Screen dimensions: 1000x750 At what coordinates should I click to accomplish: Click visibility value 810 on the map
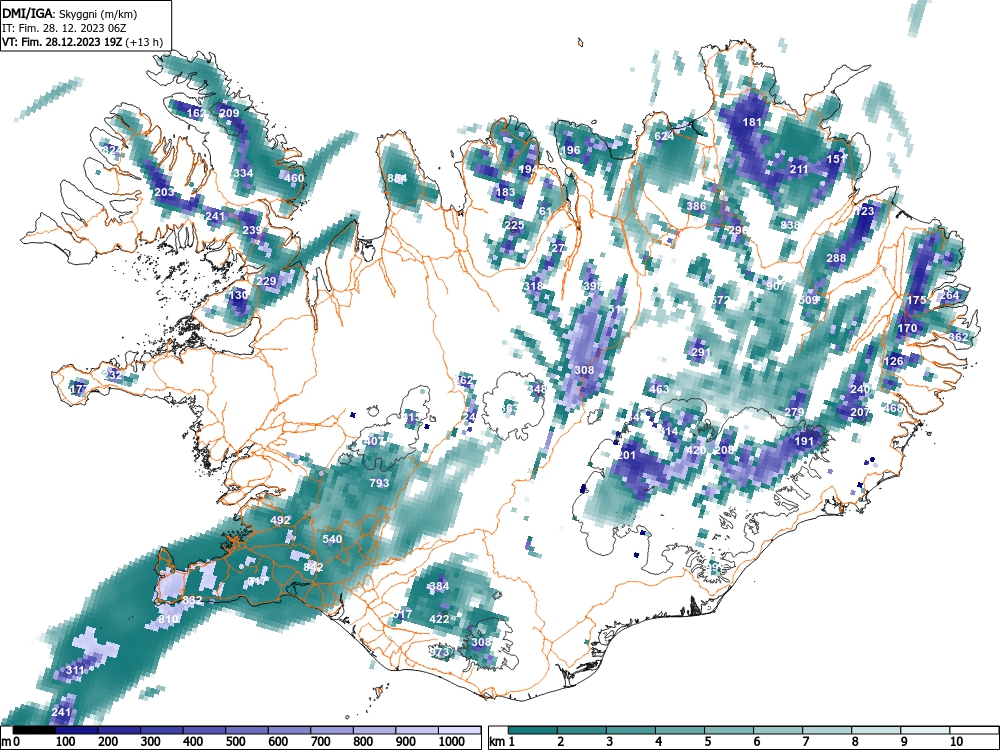click(168, 619)
